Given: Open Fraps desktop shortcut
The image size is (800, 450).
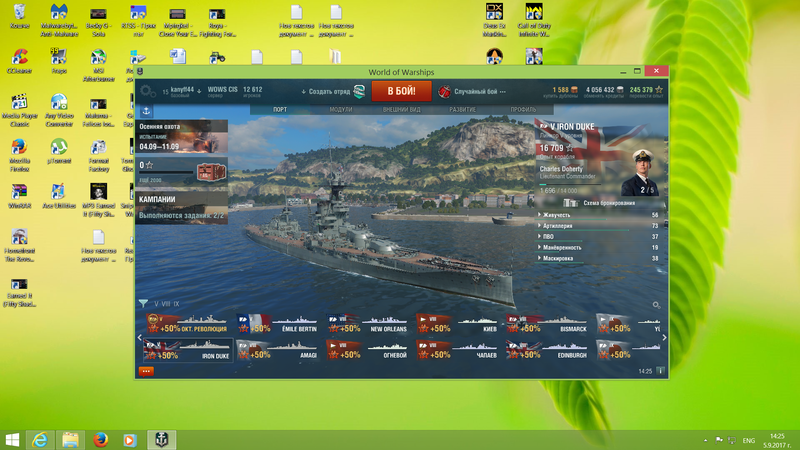Looking at the screenshot, I should 59,61.
